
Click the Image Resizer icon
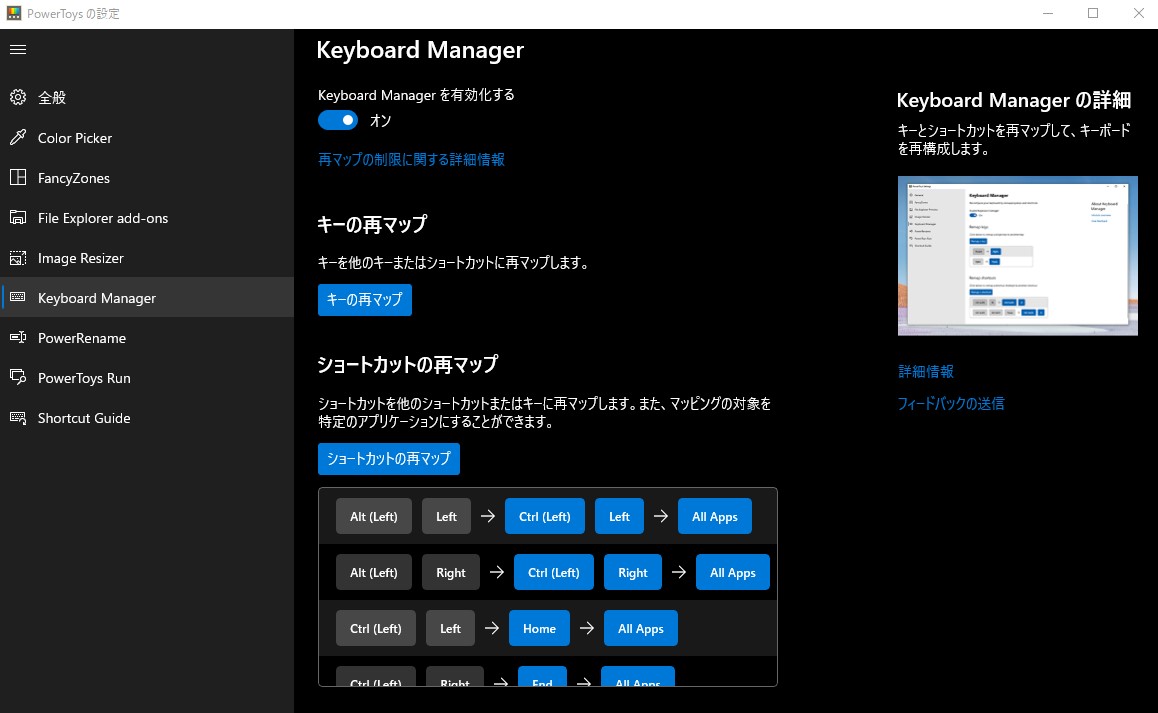click(18, 258)
